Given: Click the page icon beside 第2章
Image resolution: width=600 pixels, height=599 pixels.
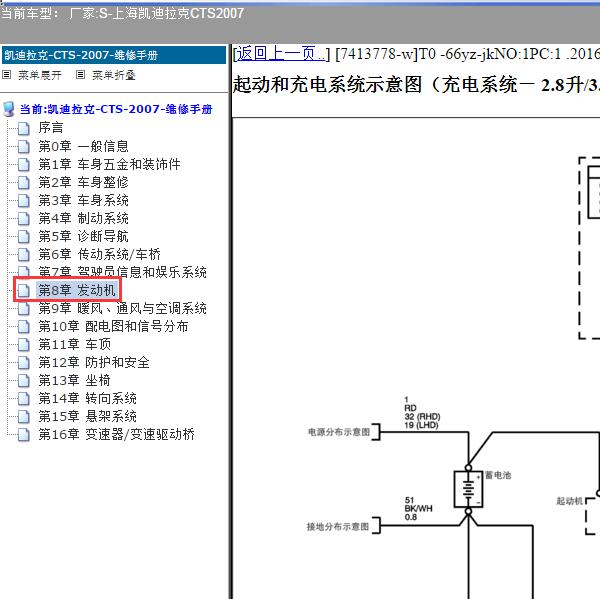Looking at the screenshot, I should [24, 183].
